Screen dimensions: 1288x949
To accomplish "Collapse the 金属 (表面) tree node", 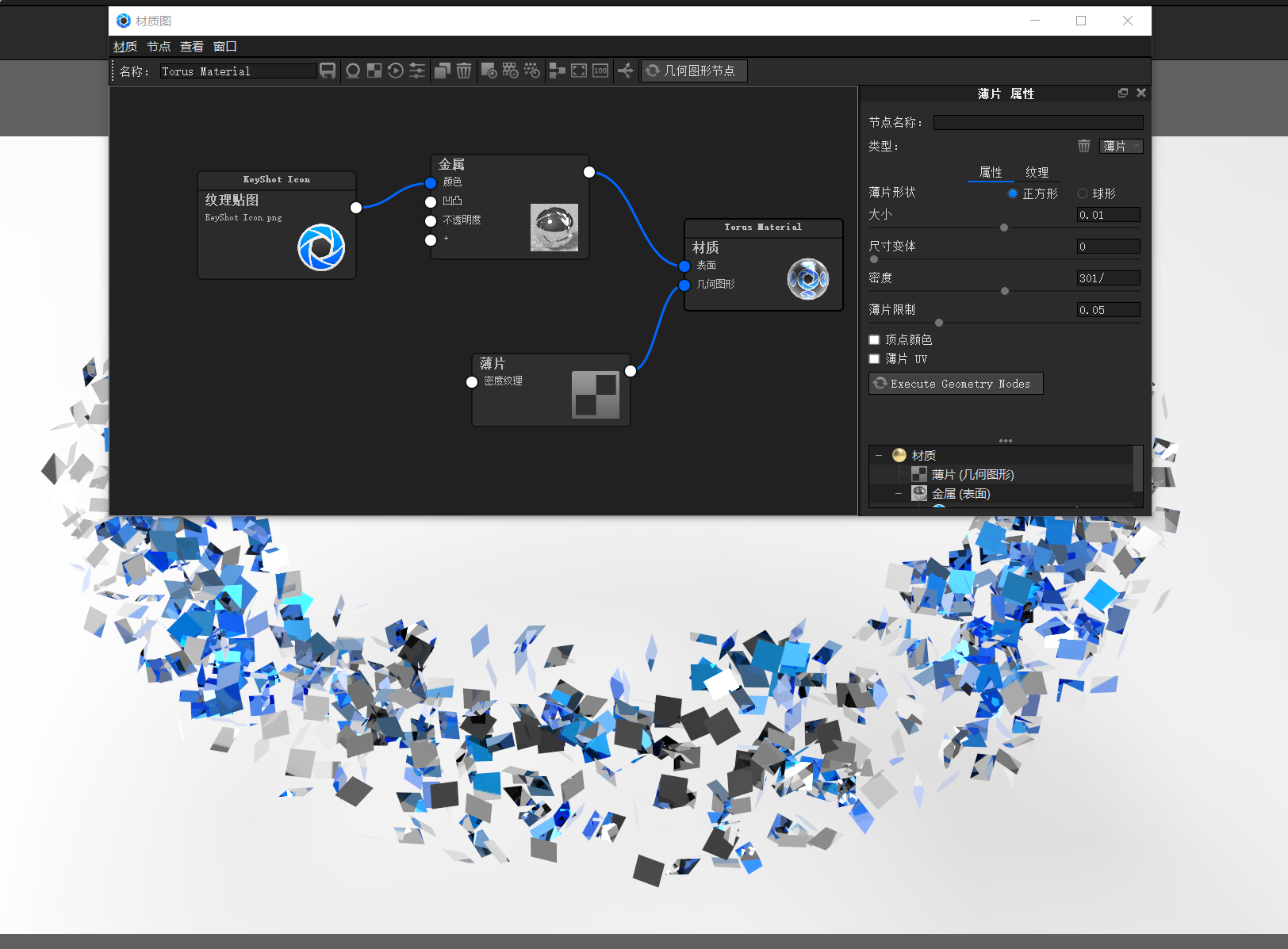I will [x=899, y=494].
